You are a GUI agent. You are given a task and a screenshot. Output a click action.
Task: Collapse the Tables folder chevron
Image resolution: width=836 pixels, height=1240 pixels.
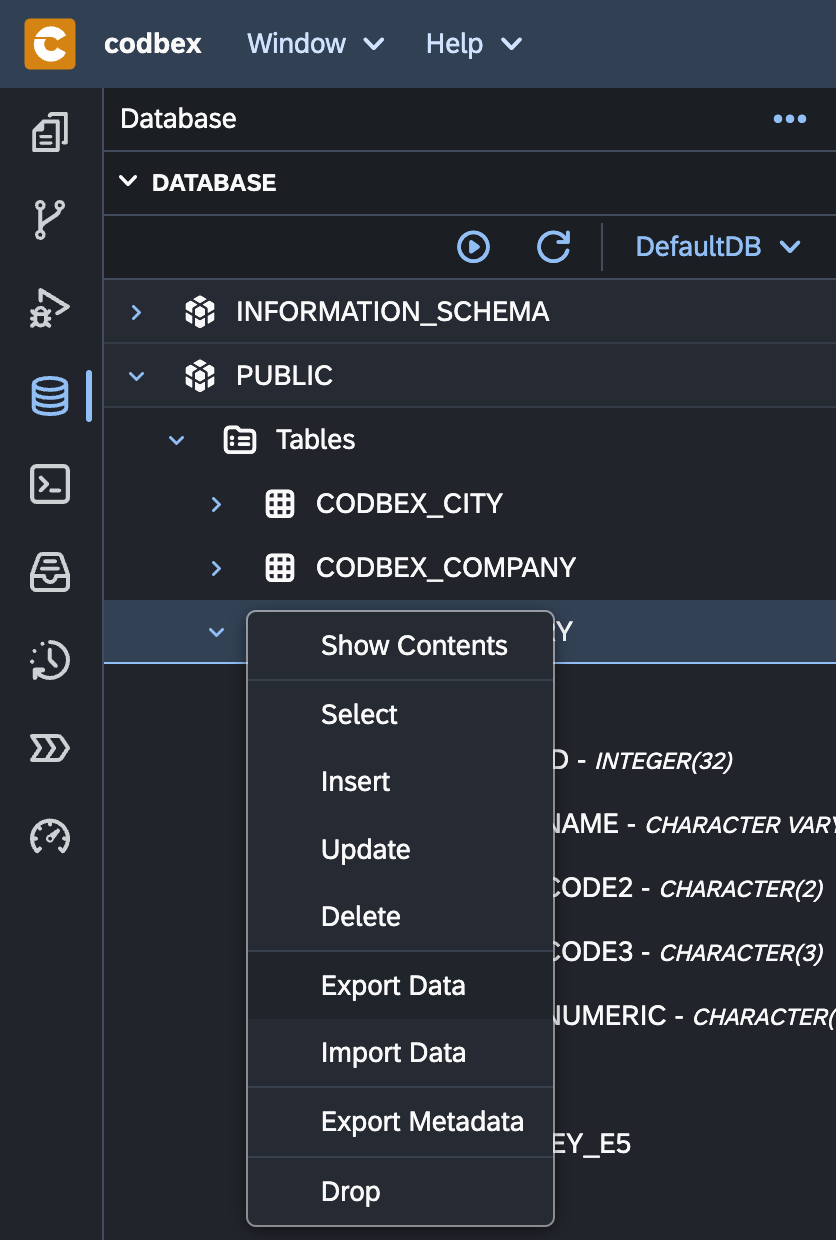177,440
